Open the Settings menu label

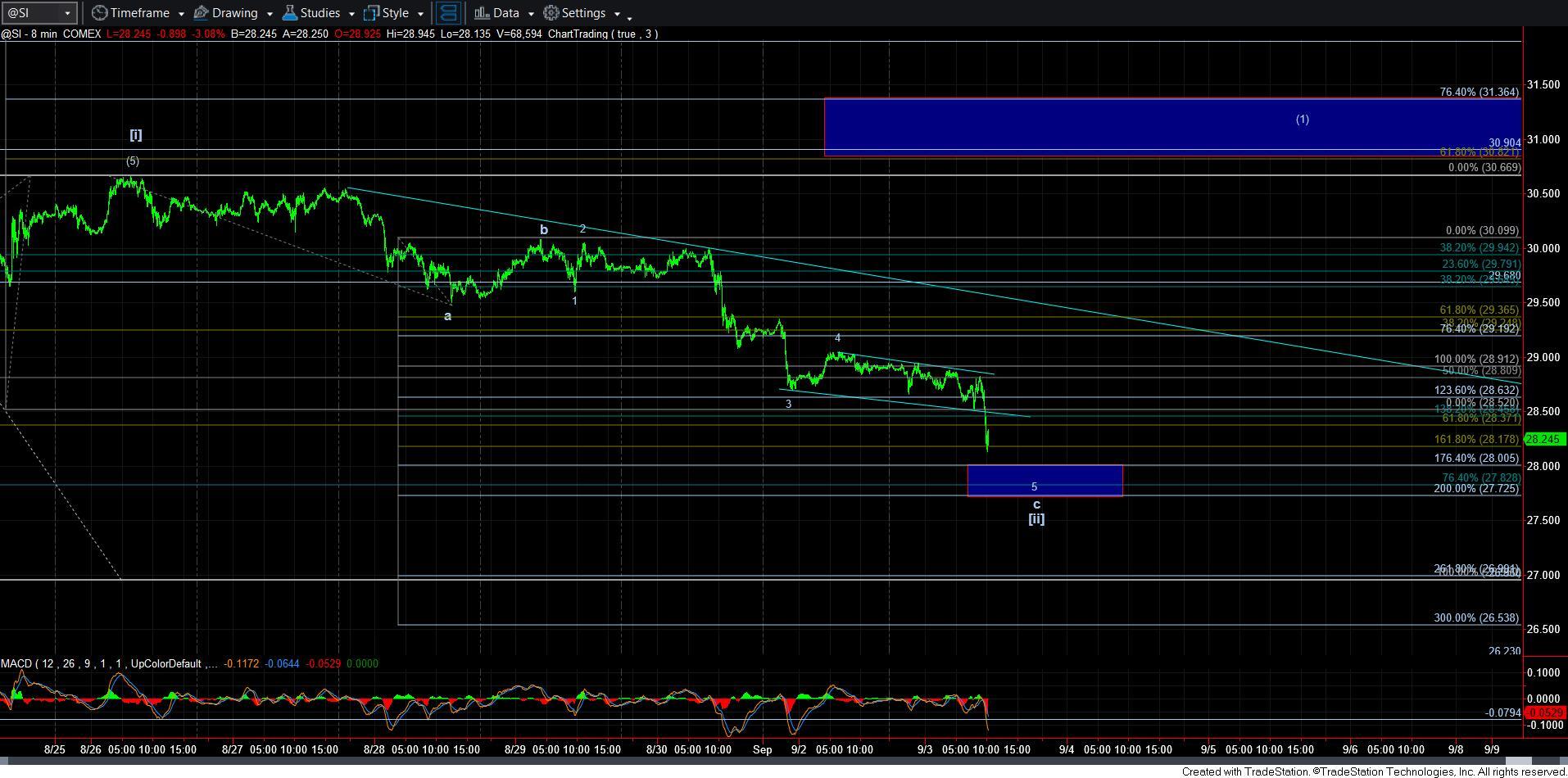[583, 13]
